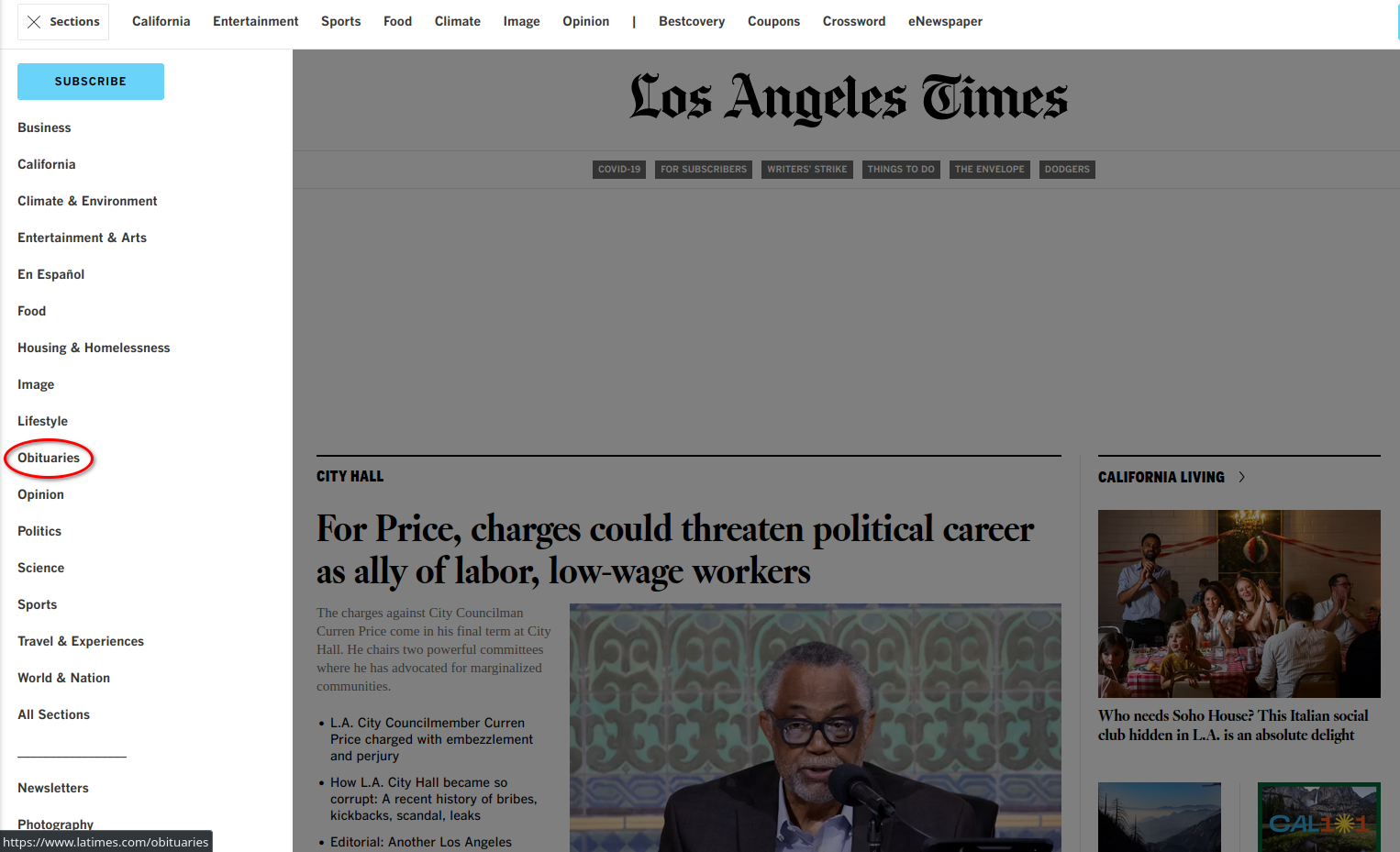Open Climate in top navigation

(458, 21)
